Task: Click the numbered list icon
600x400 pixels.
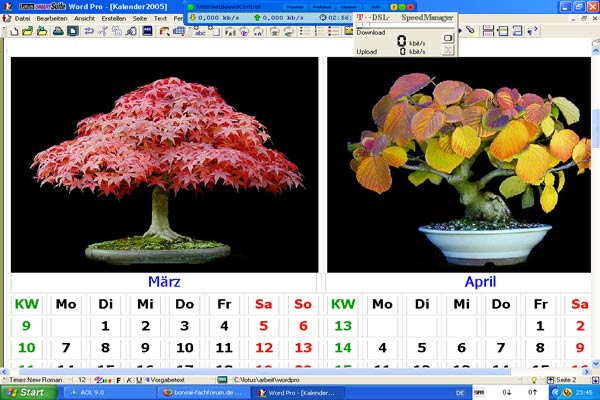Action: click(x=319, y=31)
